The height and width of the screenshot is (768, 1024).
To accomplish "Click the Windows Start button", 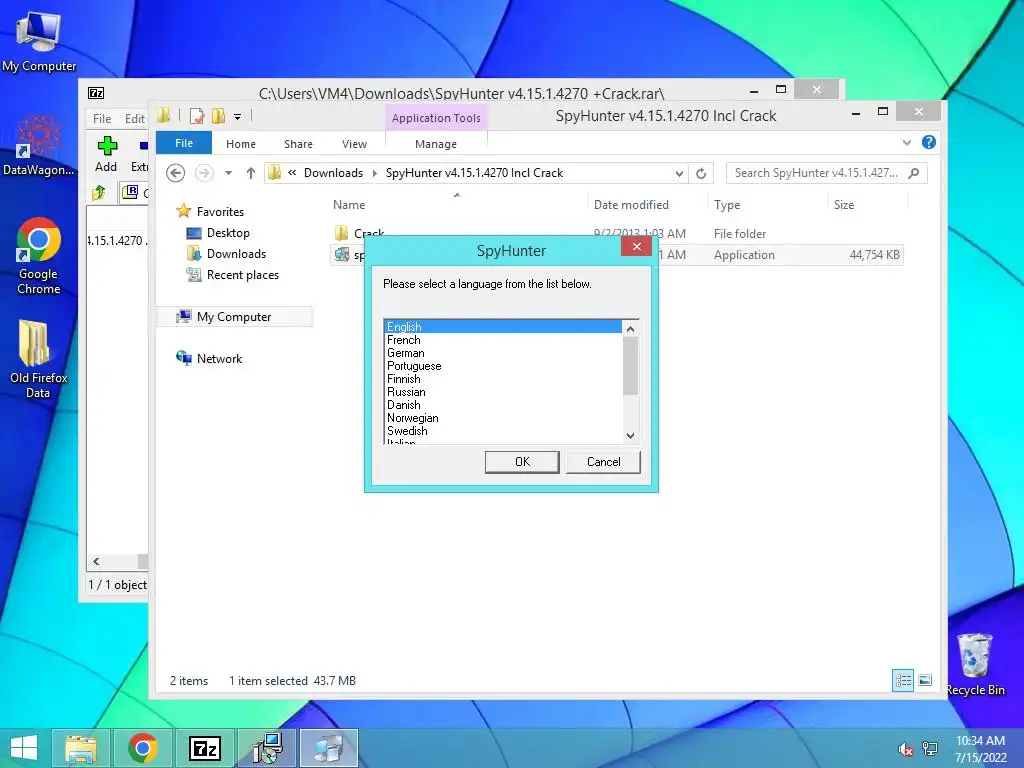I will (24, 748).
